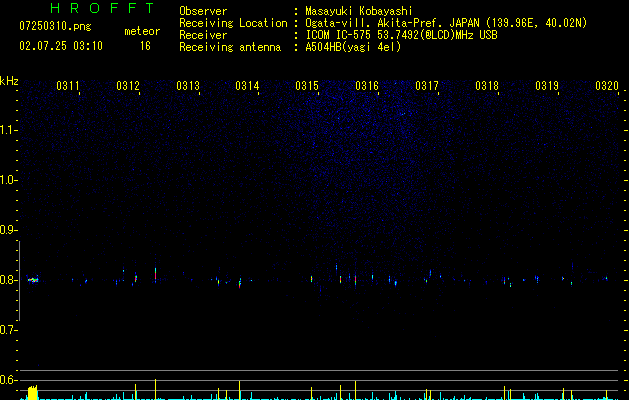This screenshot has height=400, width=629.
Task: Click the meteor count 16
Action: pyautogui.click(x=145, y=46)
